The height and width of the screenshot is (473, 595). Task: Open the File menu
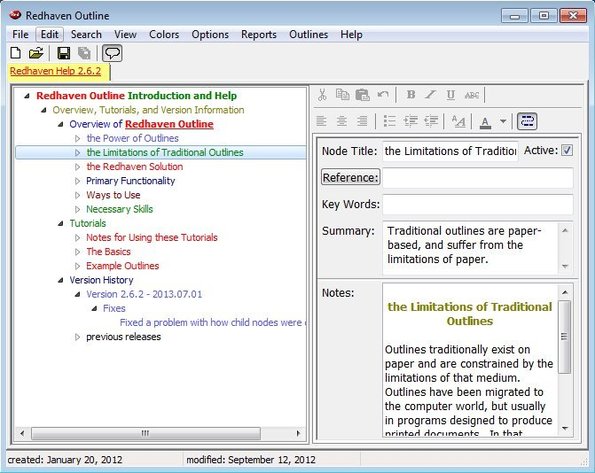[x=20, y=35]
